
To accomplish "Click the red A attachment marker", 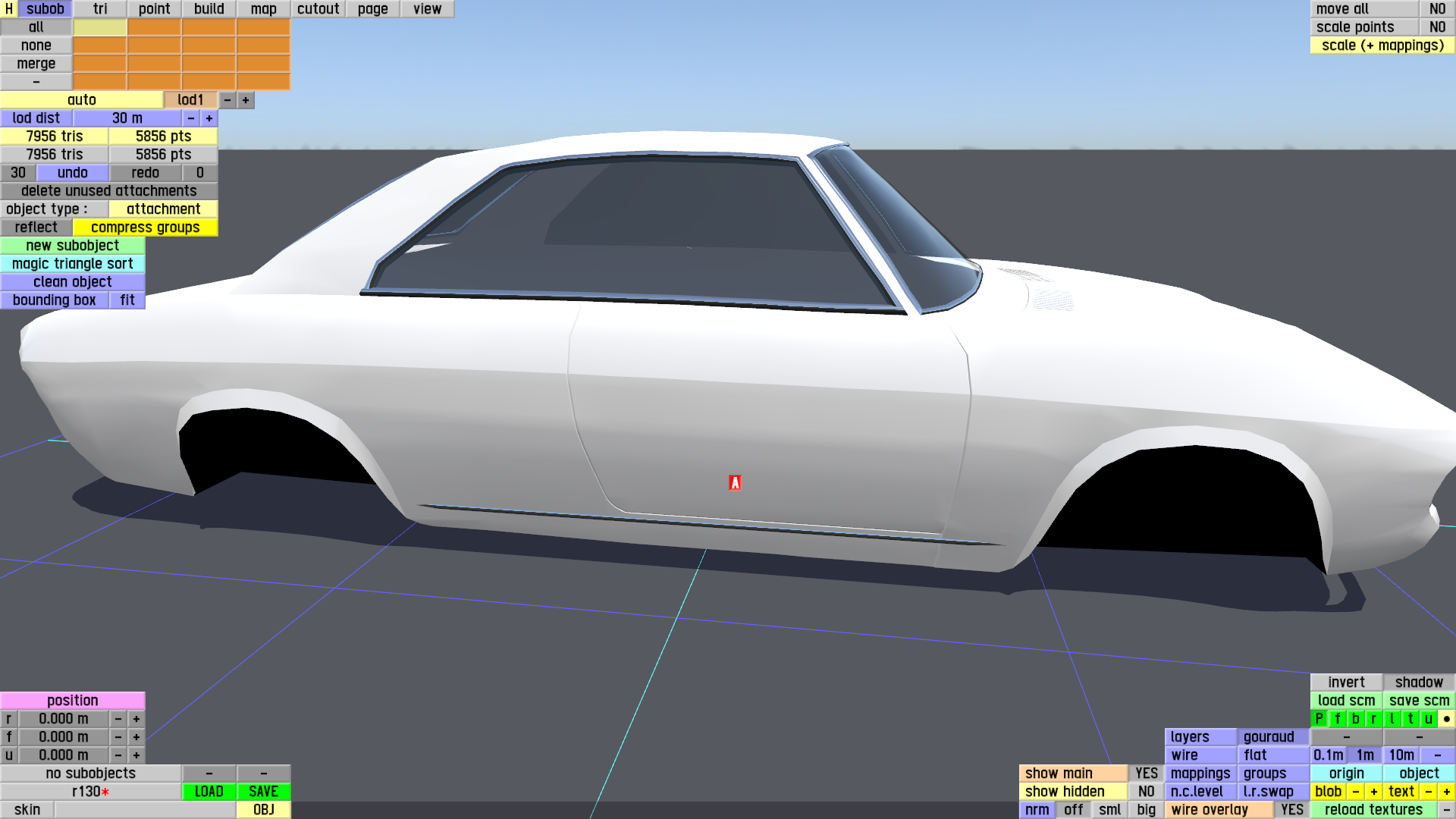I will coord(734,483).
